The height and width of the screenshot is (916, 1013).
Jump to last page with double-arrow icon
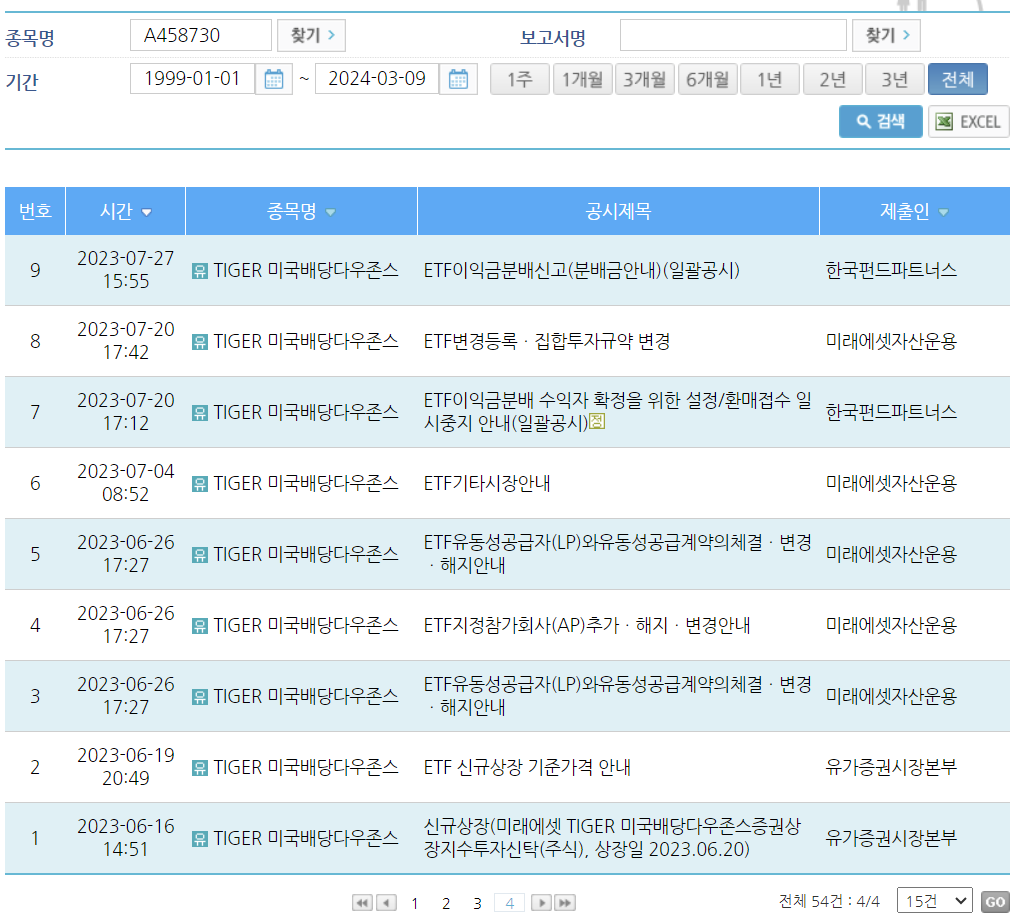click(x=563, y=902)
